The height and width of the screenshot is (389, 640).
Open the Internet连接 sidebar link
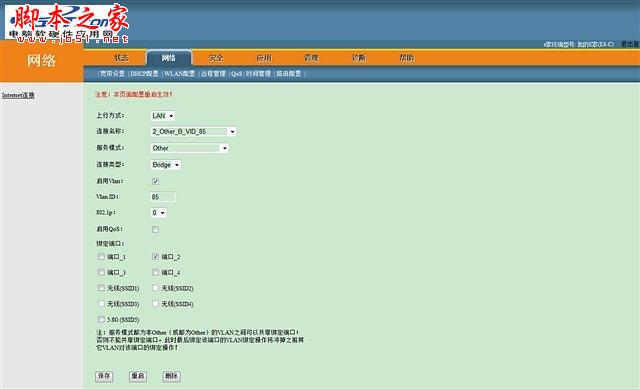(x=18, y=95)
